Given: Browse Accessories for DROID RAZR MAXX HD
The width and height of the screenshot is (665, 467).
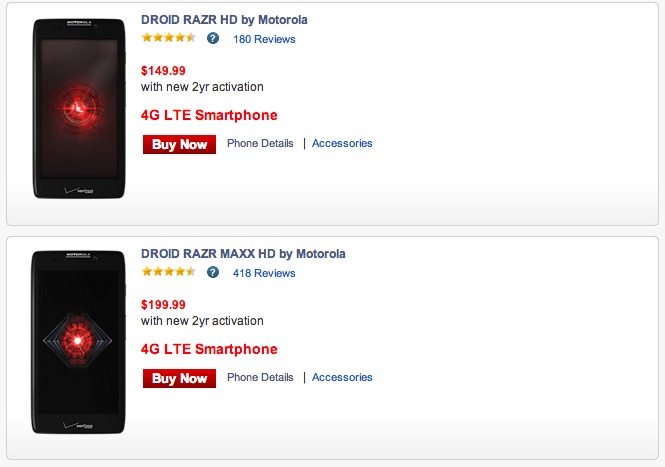Looking at the screenshot, I should (x=342, y=377).
